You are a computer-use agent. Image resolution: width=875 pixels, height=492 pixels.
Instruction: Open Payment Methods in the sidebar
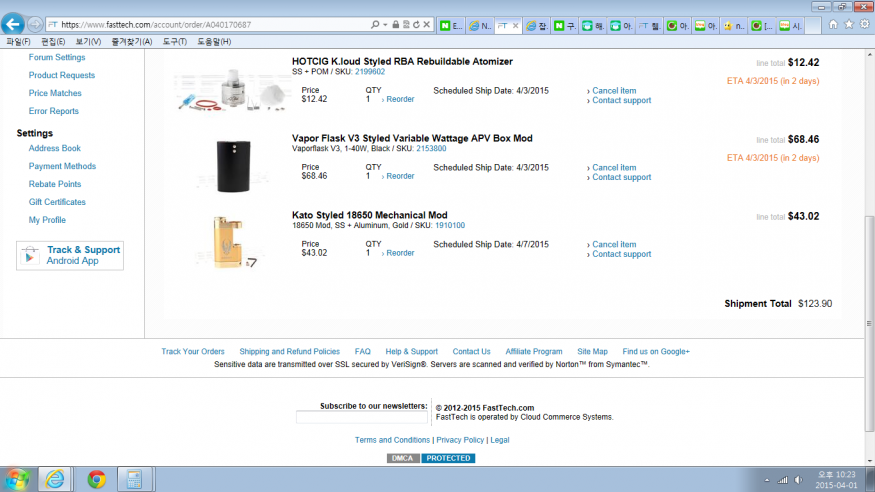(x=62, y=166)
